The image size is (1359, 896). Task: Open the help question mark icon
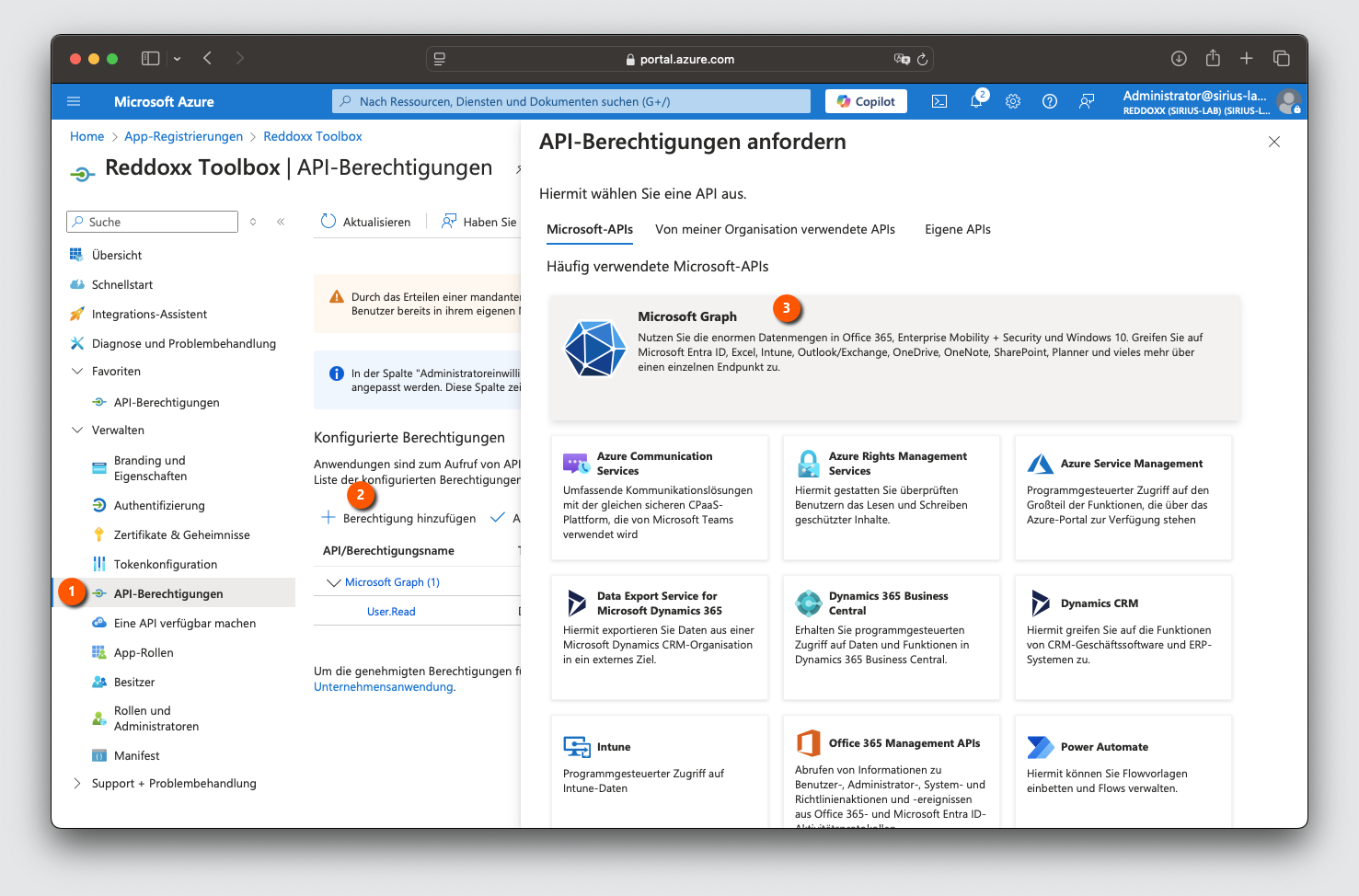pyautogui.click(x=1050, y=101)
